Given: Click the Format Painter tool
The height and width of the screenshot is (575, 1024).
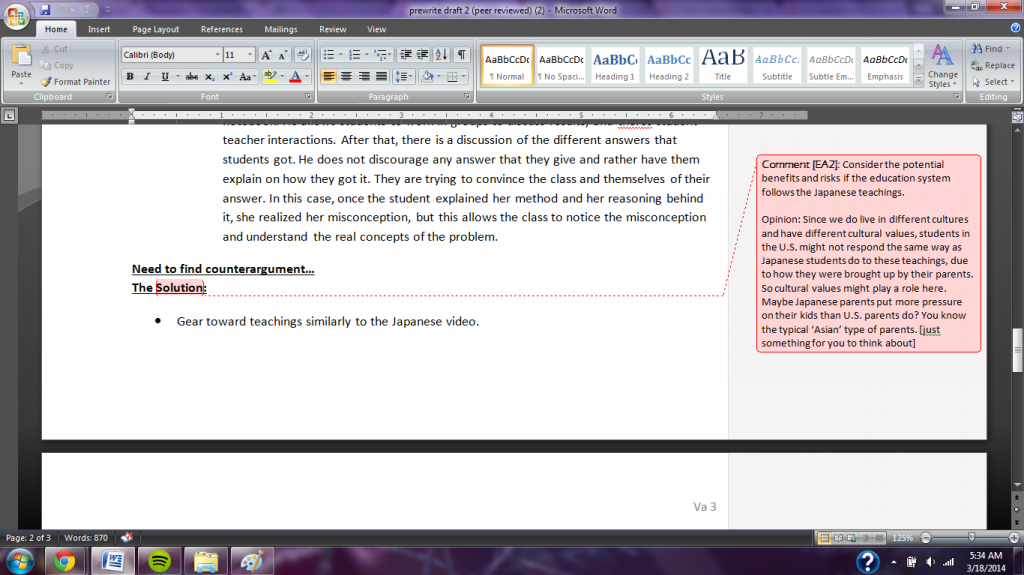Looking at the screenshot, I should pos(76,82).
